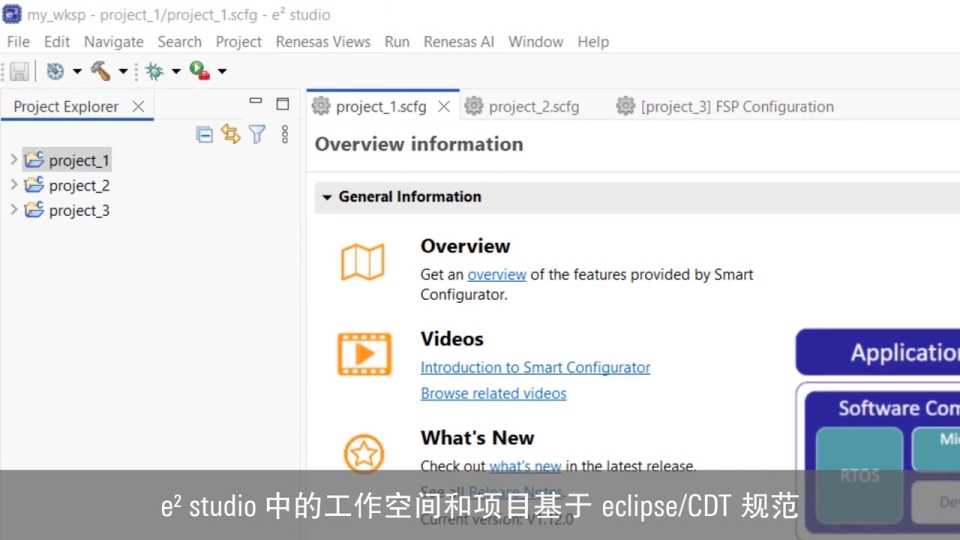Expand the project_1 tree node
Screen dimensions: 960x540
(x=13, y=160)
